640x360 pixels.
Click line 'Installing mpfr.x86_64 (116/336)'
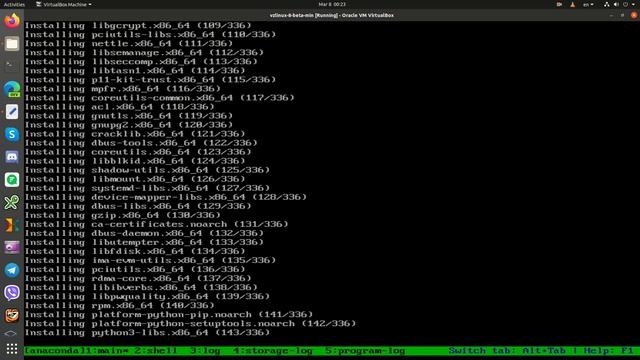pyautogui.click(x=122, y=89)
